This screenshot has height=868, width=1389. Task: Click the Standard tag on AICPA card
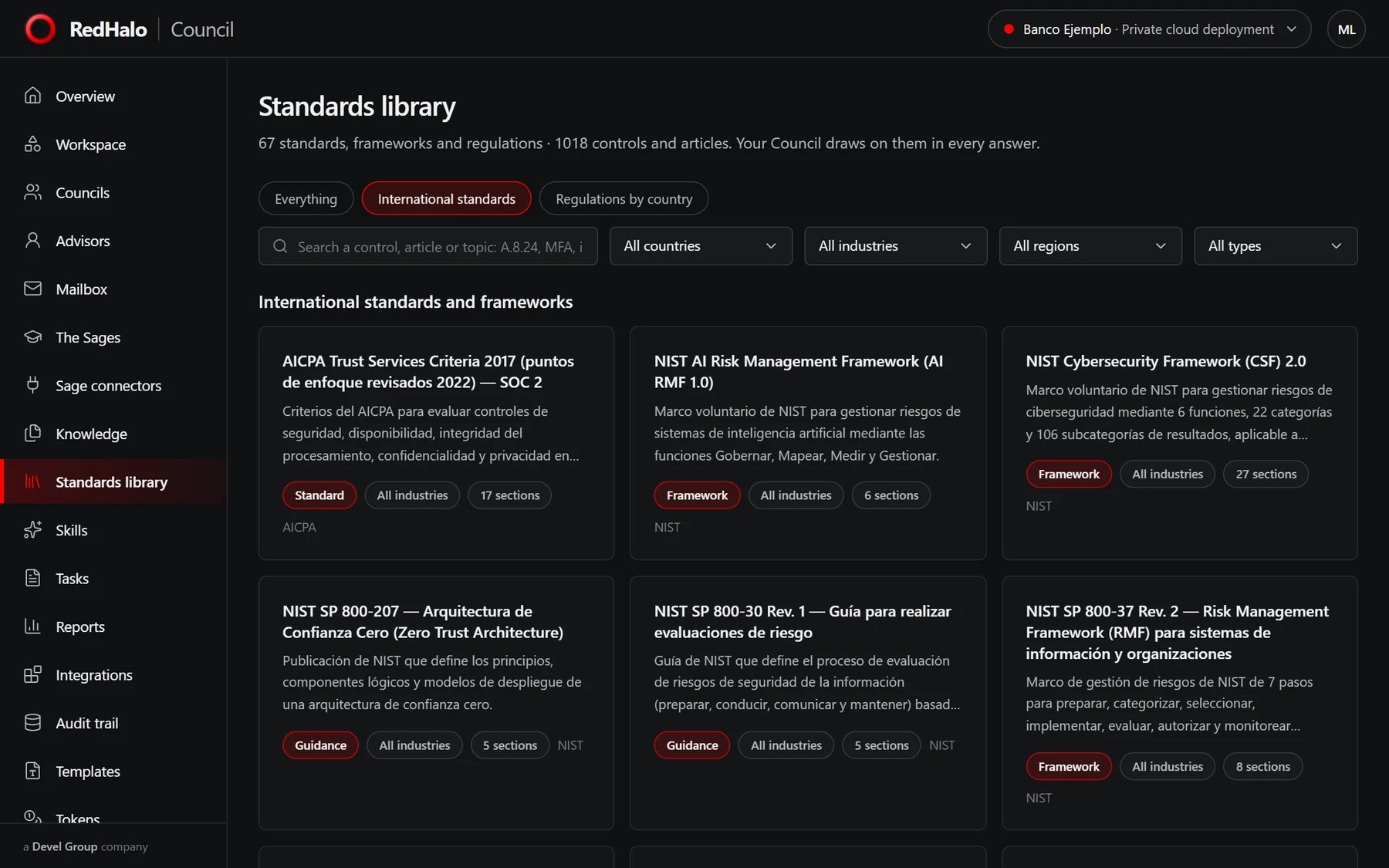point(319,495)
